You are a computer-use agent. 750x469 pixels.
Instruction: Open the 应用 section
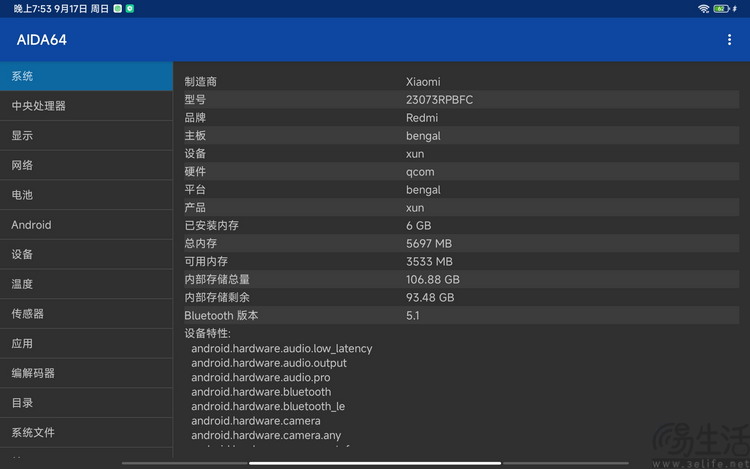(x=86, y=343)
